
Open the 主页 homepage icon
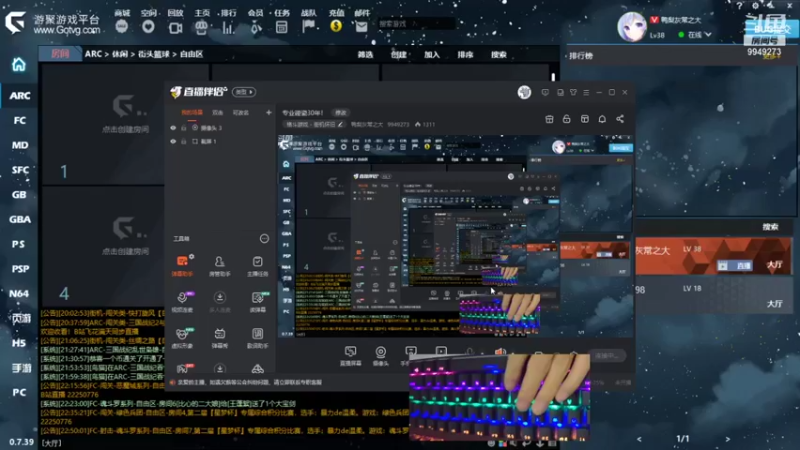[202, 27]
